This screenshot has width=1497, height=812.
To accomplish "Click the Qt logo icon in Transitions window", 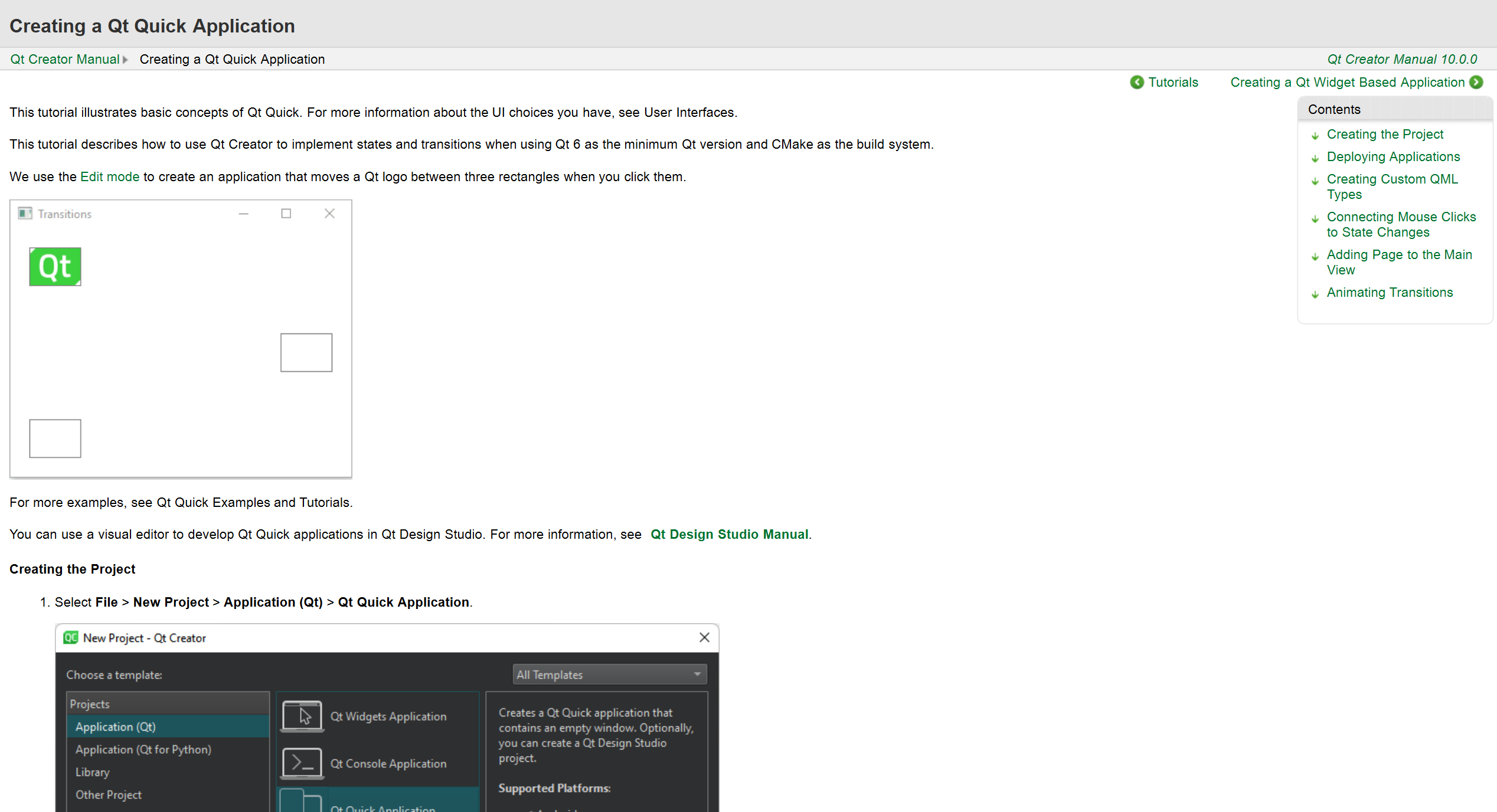I will [55, 266].
